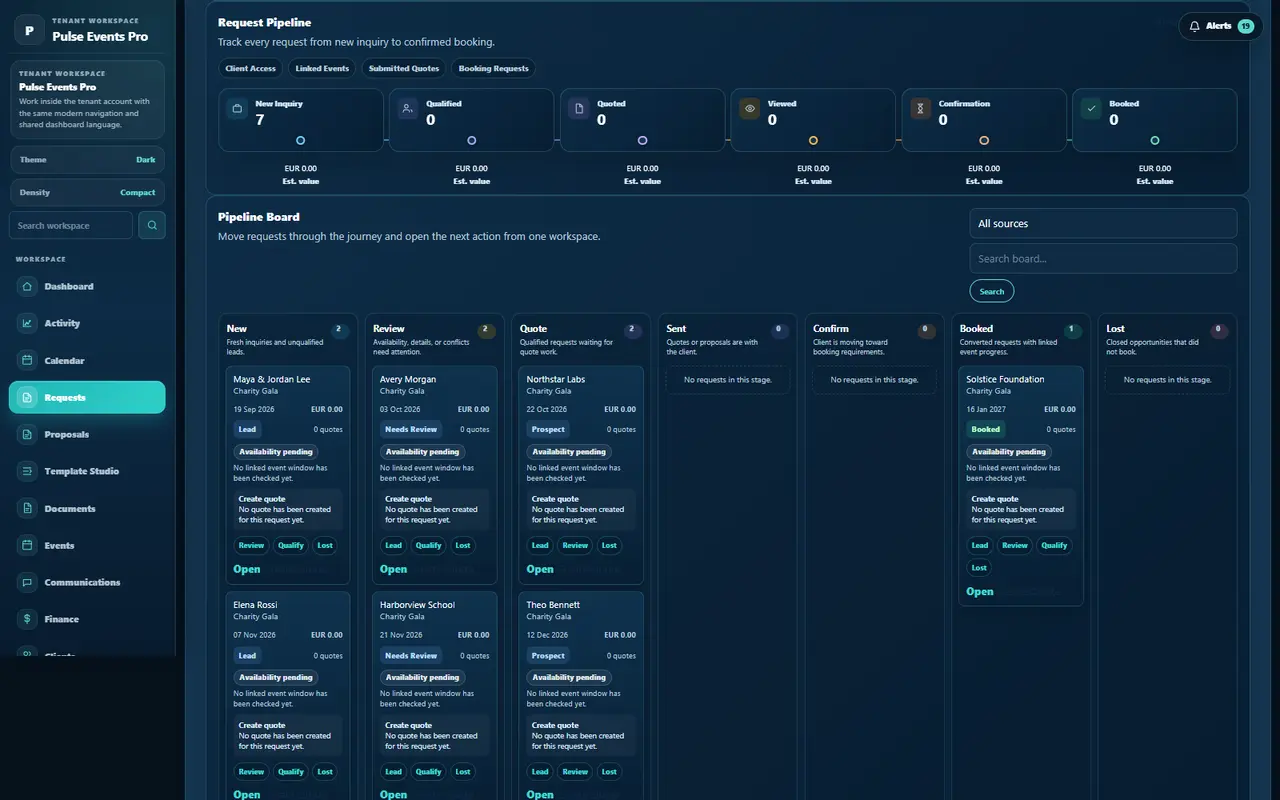1280x800 pixels.
Task: Click the Viewed eye icon
Action: (750, 108)
